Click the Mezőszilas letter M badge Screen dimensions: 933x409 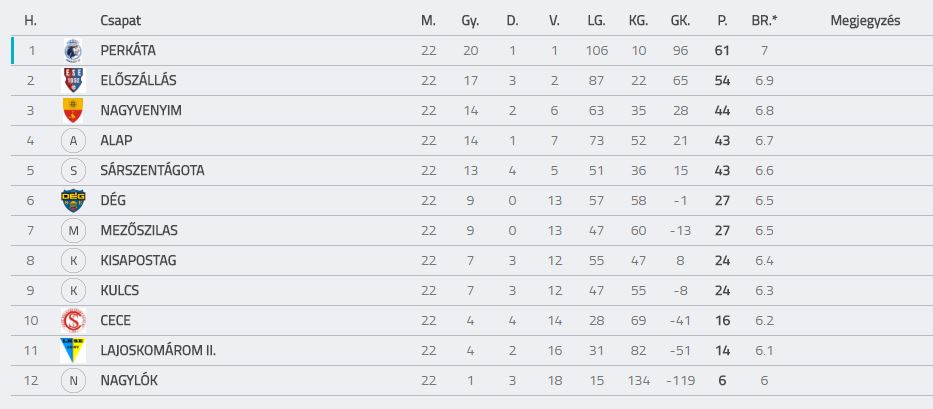point(73,230)
